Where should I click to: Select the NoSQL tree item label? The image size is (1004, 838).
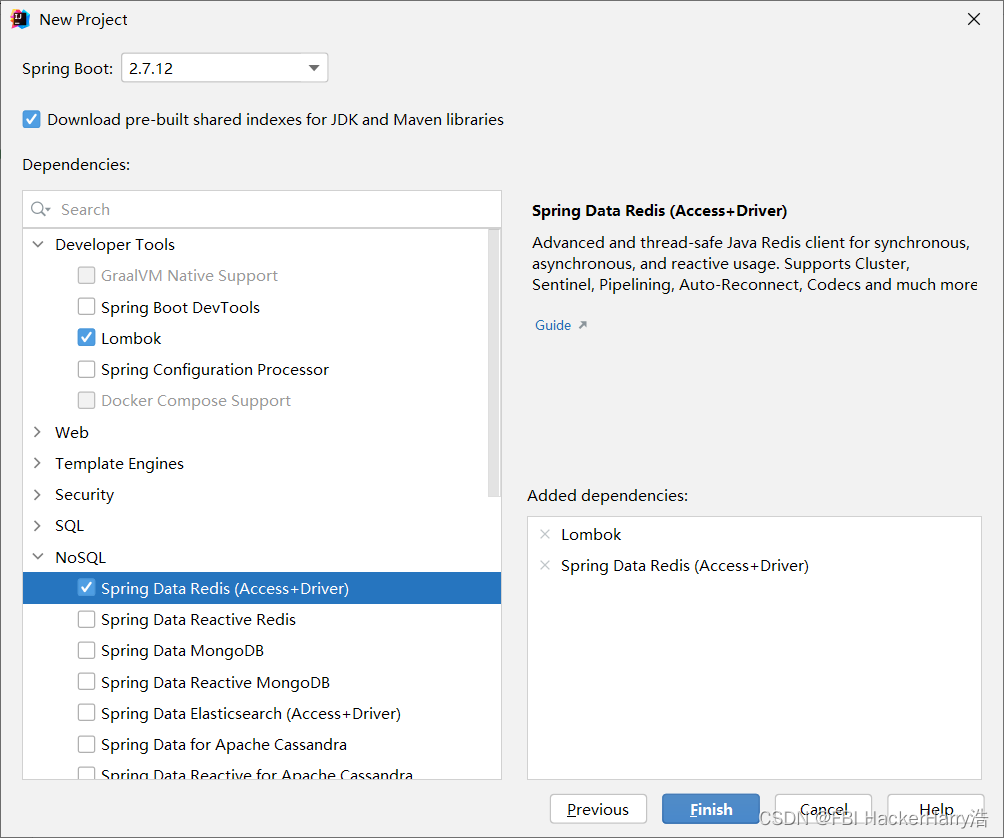(x=81, y=557)
